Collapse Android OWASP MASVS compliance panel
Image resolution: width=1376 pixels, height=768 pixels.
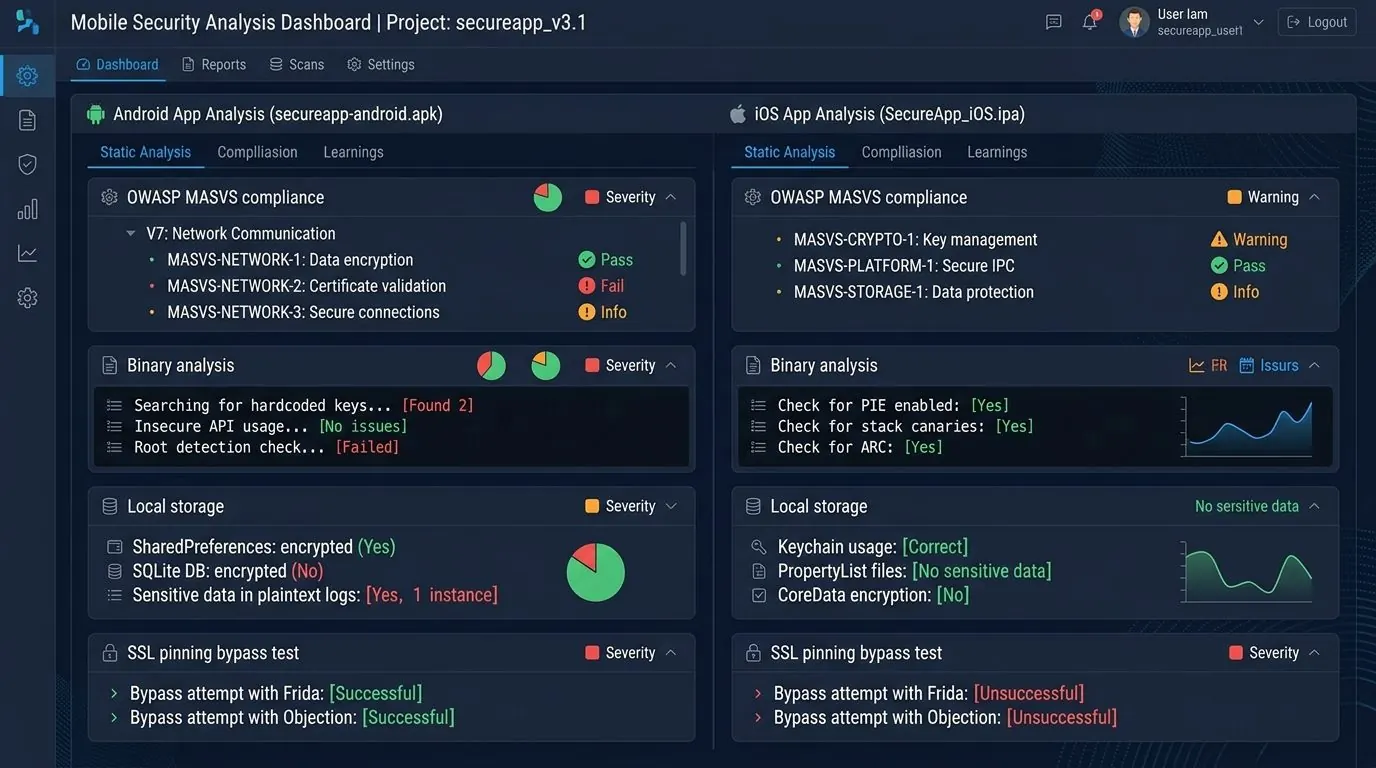click(x=671, y=197)
